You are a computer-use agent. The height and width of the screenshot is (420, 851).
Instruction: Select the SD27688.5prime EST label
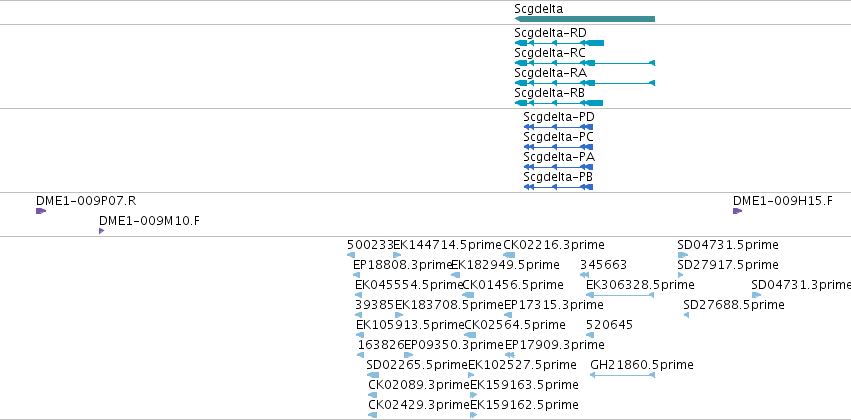[x=734, y=305]
